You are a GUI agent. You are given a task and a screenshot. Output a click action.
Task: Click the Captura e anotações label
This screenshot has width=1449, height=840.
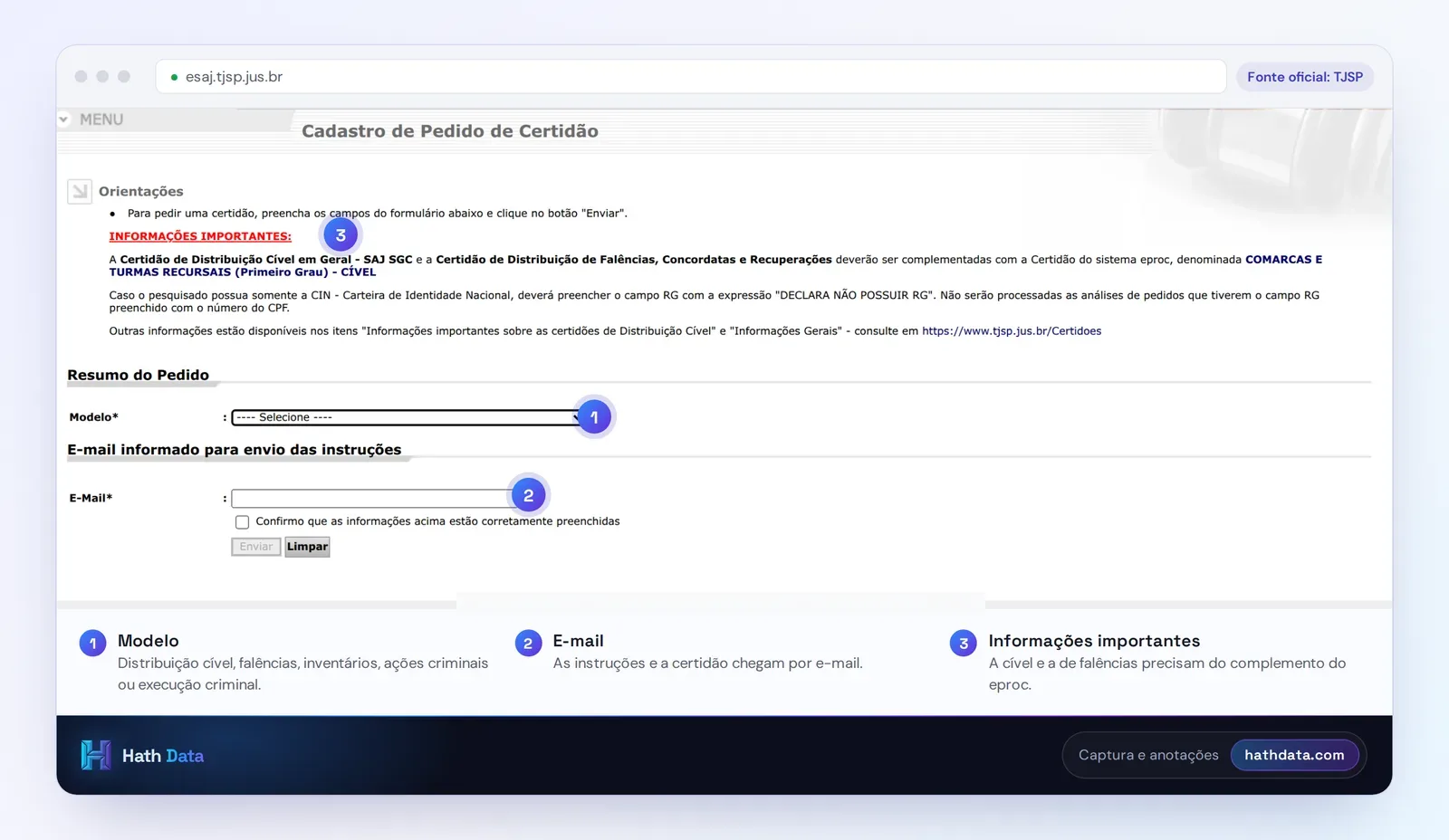pyautogui.click(x=1148, y=755)
